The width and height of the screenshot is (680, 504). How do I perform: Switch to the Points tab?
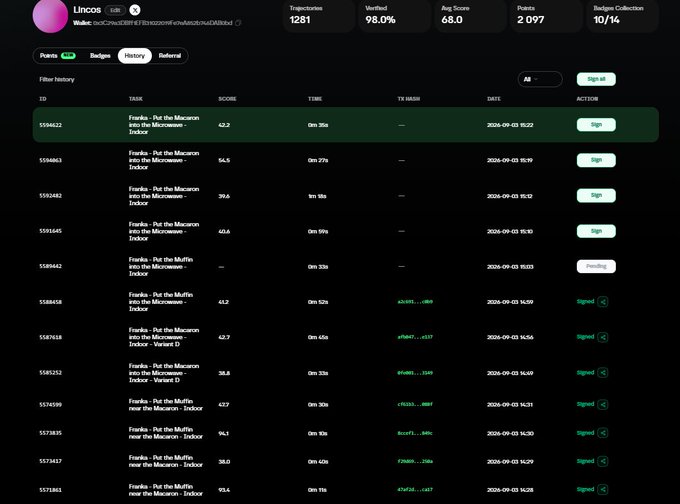pyautogui.click(x=57, y=56)
